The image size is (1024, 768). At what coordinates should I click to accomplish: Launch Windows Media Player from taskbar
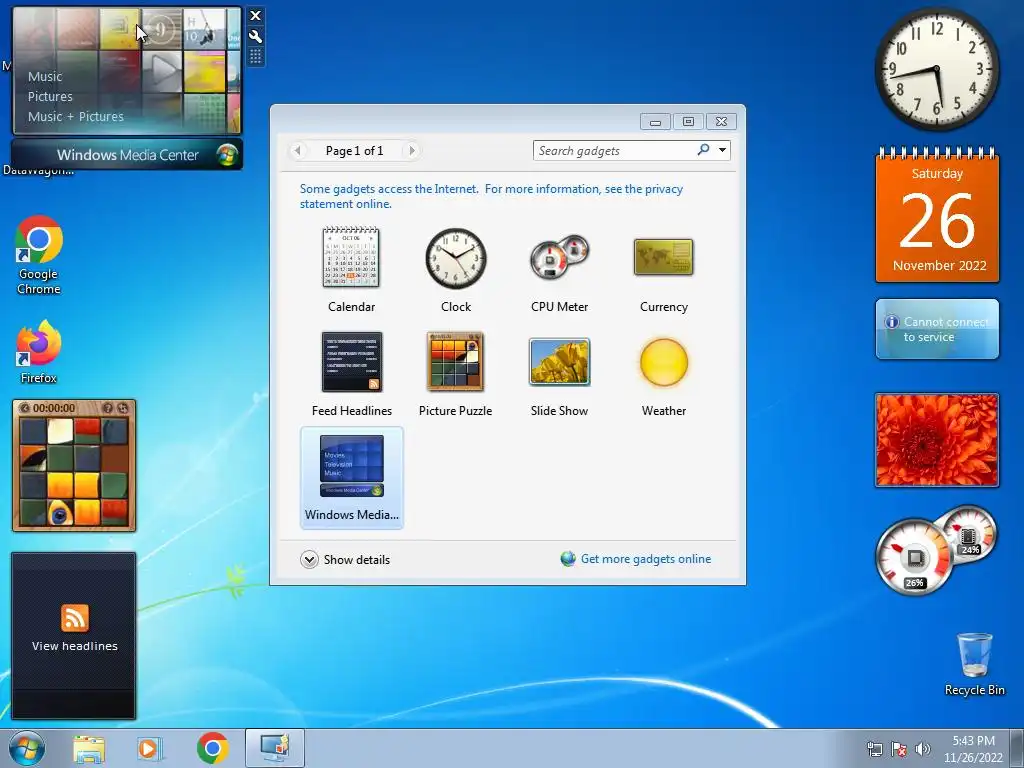tap(149, 748)
